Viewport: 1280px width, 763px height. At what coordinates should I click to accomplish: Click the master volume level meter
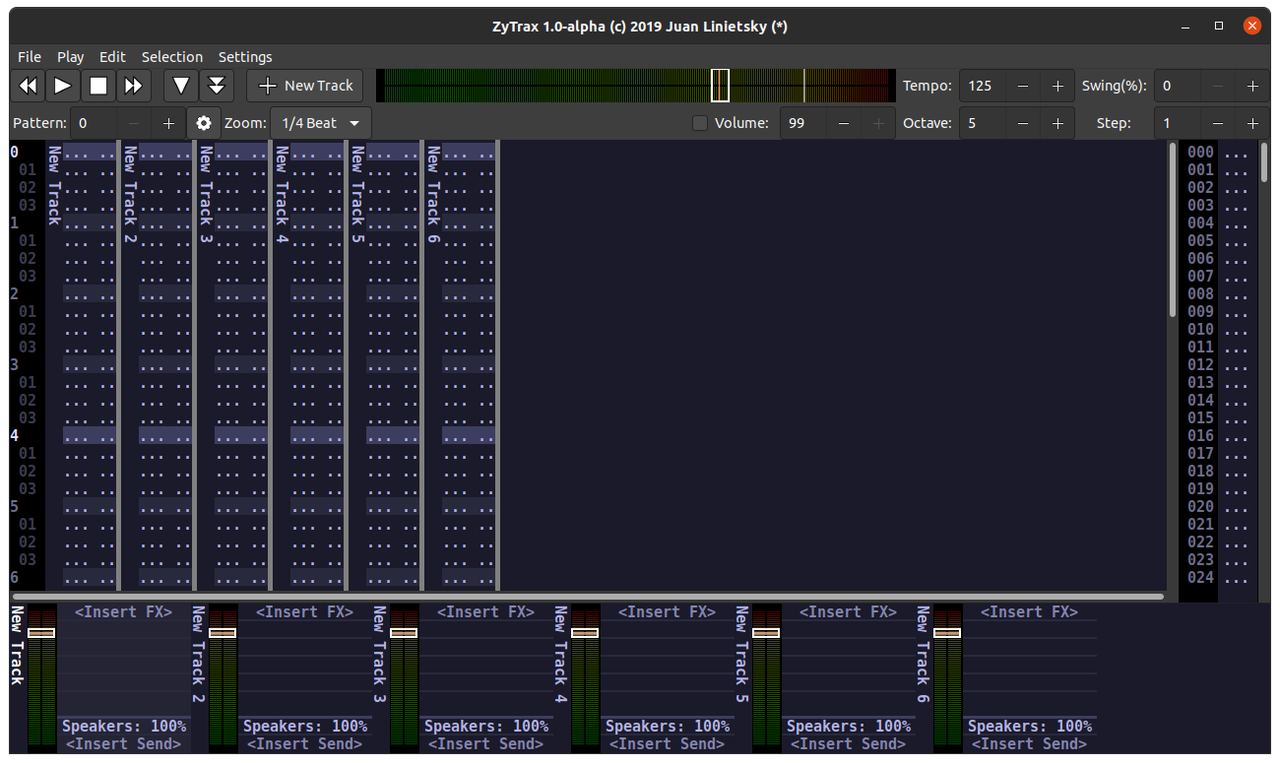coord(636,86)
